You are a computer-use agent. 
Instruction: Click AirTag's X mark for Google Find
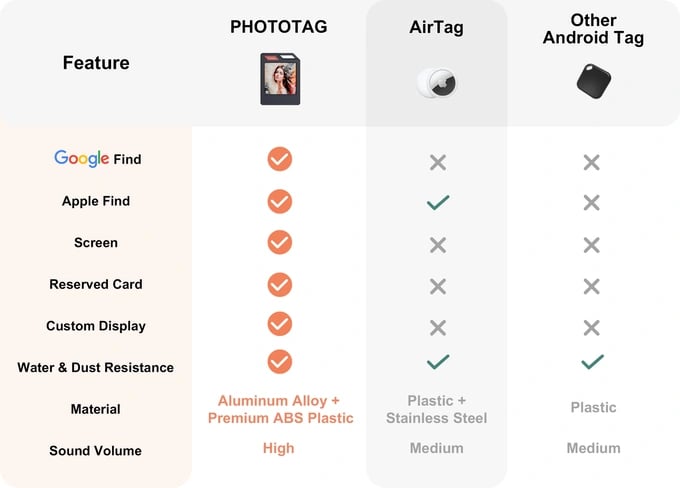pyautogui.click(x=437, y=162)
